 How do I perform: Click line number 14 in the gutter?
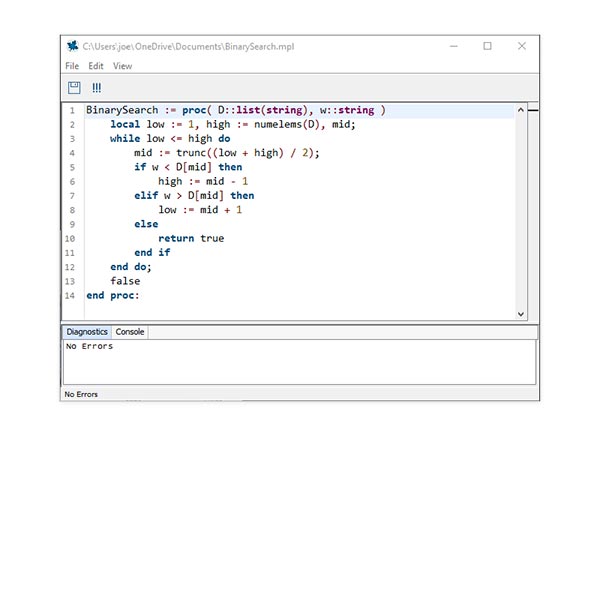coord(69,296)
